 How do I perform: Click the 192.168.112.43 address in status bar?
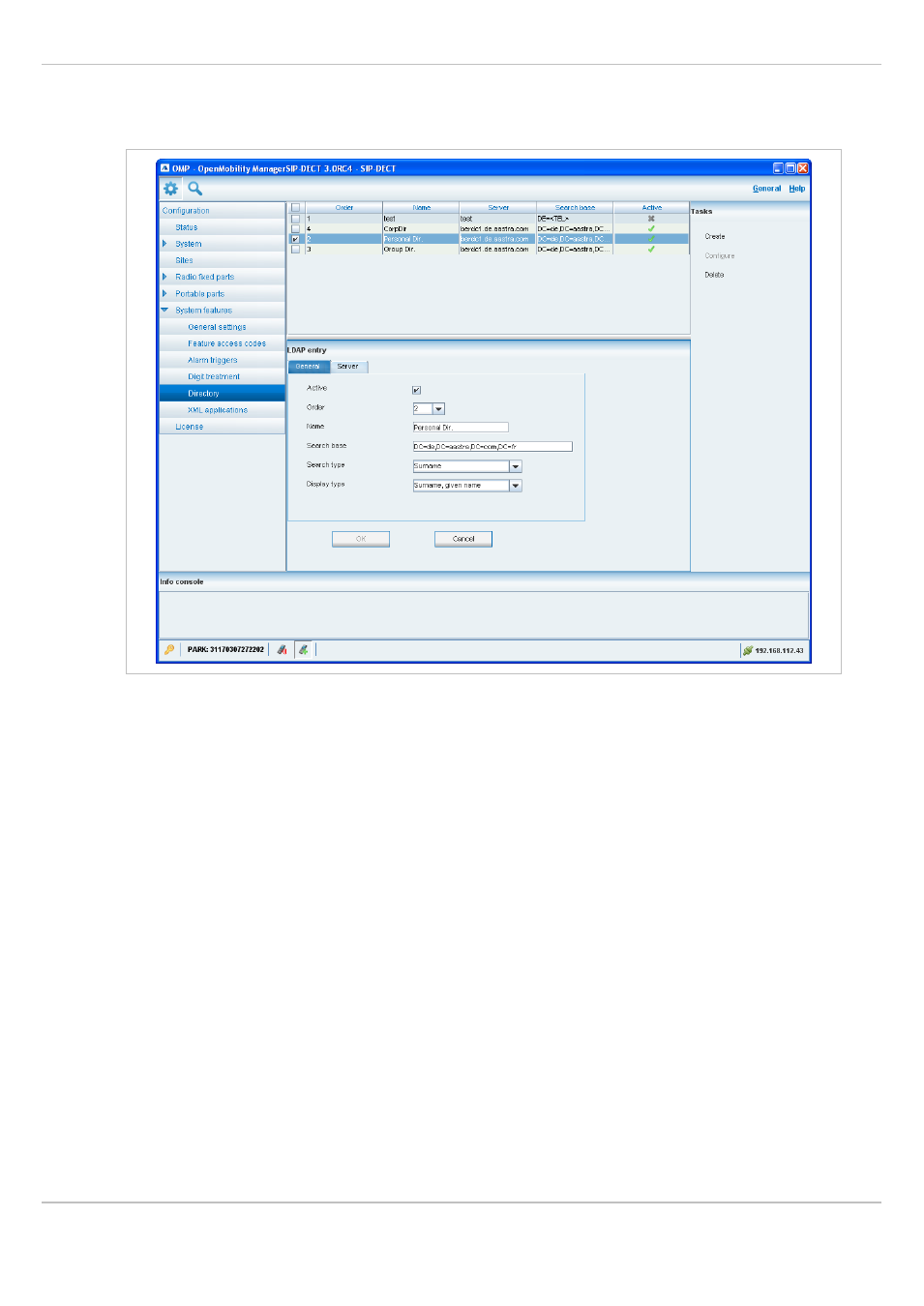coord(779,650)
